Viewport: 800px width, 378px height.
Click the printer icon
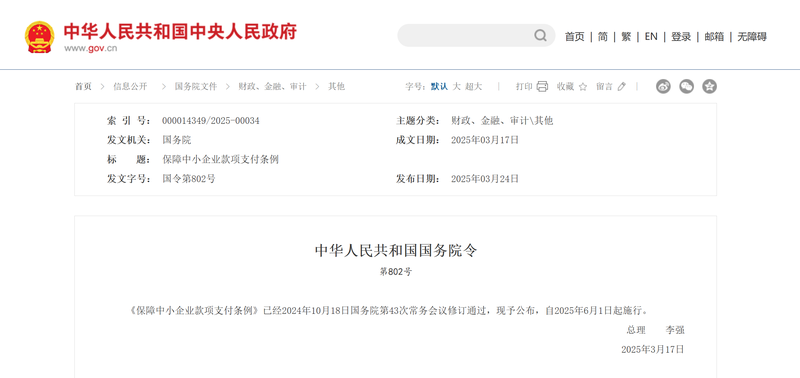pyautogui.click(x=542, y=86)
